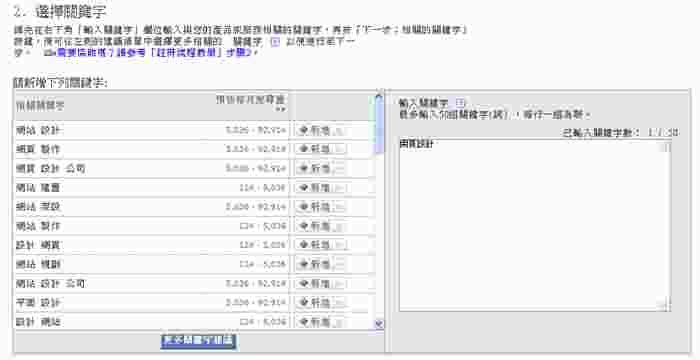The image size is (700, 360).
Task: Click search volume value in 平面 設計 row
Action: click(256, 303)
